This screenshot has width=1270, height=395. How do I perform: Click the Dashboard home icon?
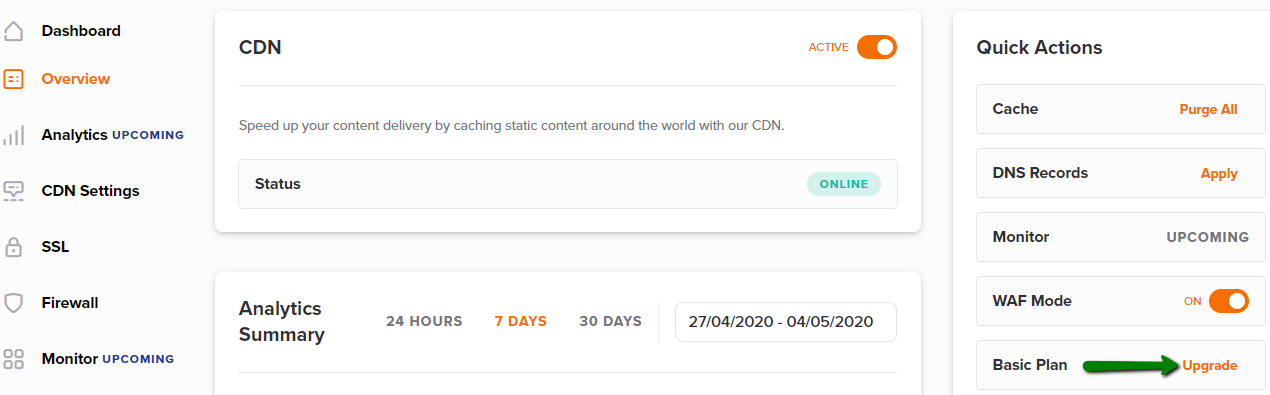(13, 31)
